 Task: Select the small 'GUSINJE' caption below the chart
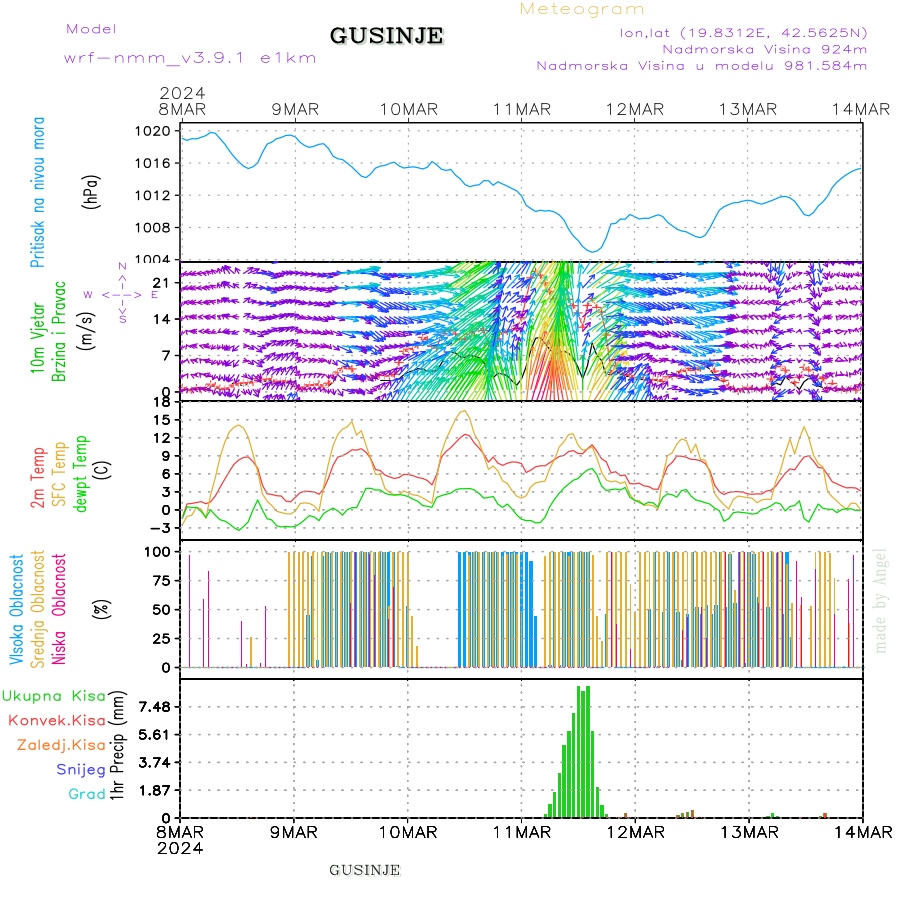point(364,870)
